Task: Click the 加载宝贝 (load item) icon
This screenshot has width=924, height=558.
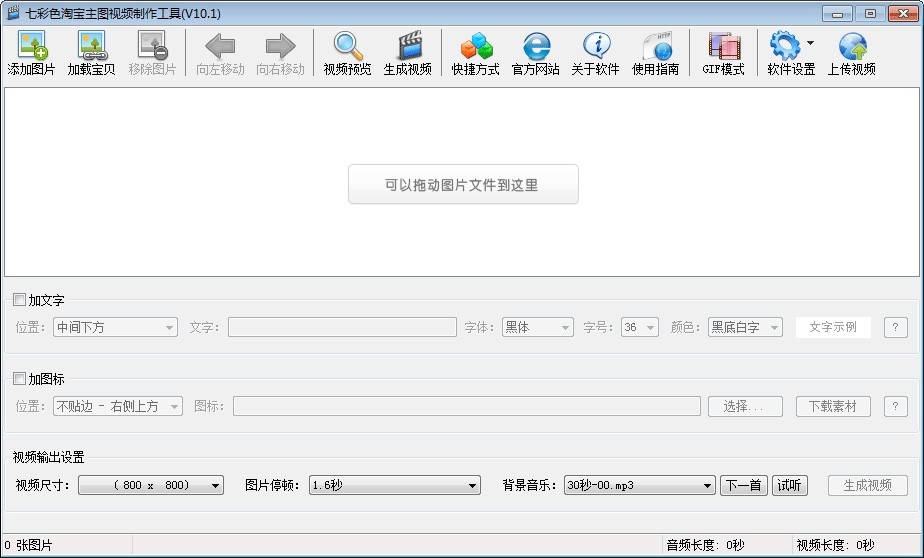Action: point(91,47)
